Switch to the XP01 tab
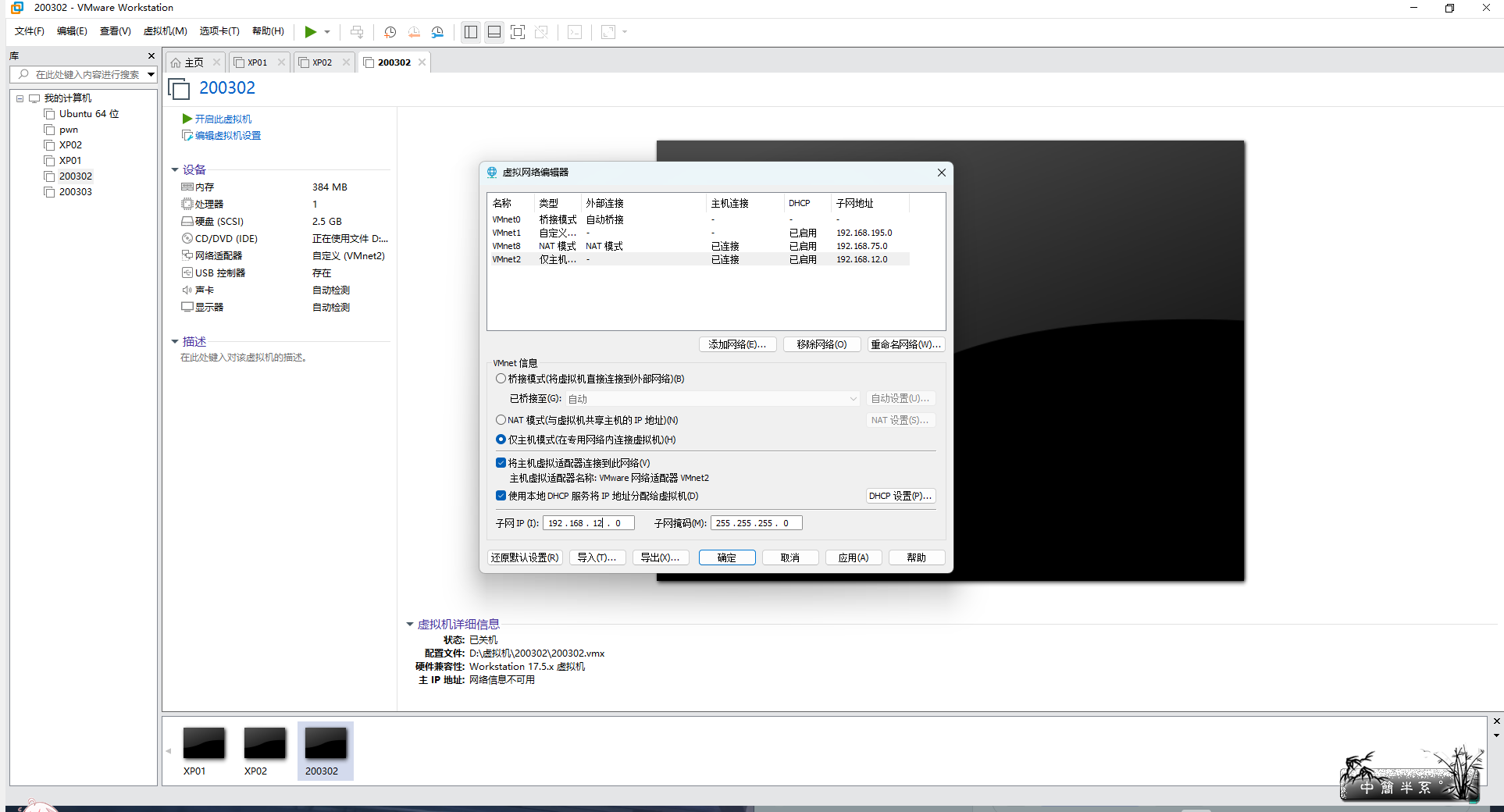This screenshot has height=812, width=1504. 257,62
